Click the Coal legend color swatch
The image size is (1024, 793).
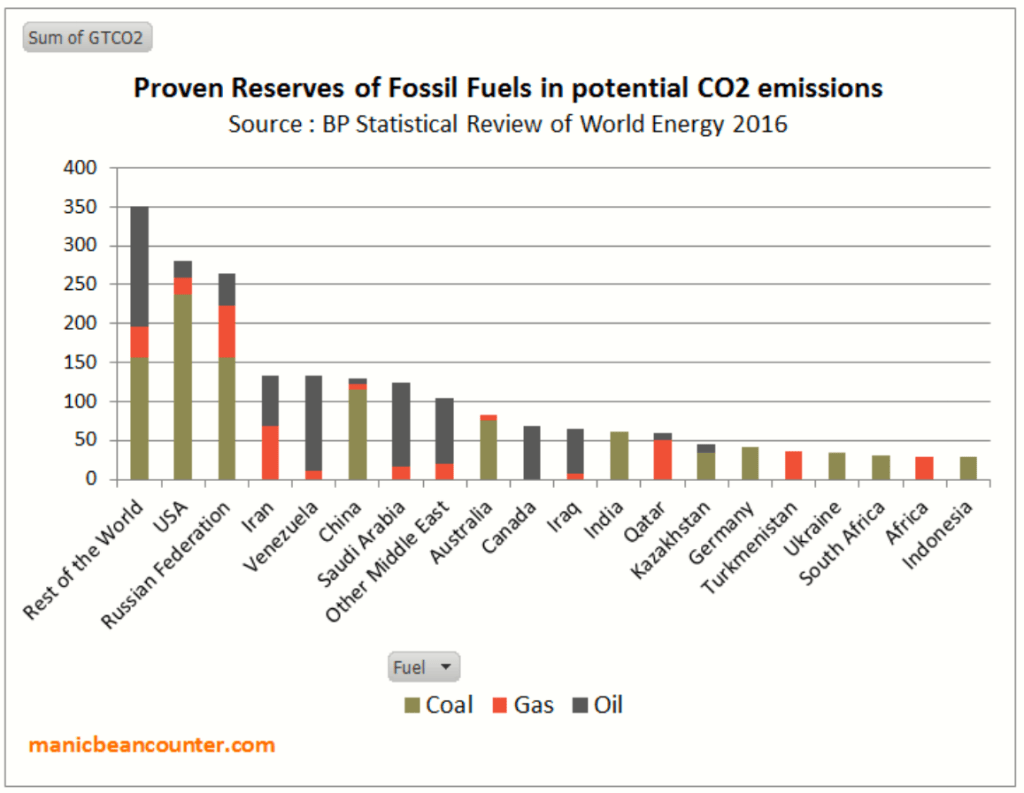coord(412,706)
